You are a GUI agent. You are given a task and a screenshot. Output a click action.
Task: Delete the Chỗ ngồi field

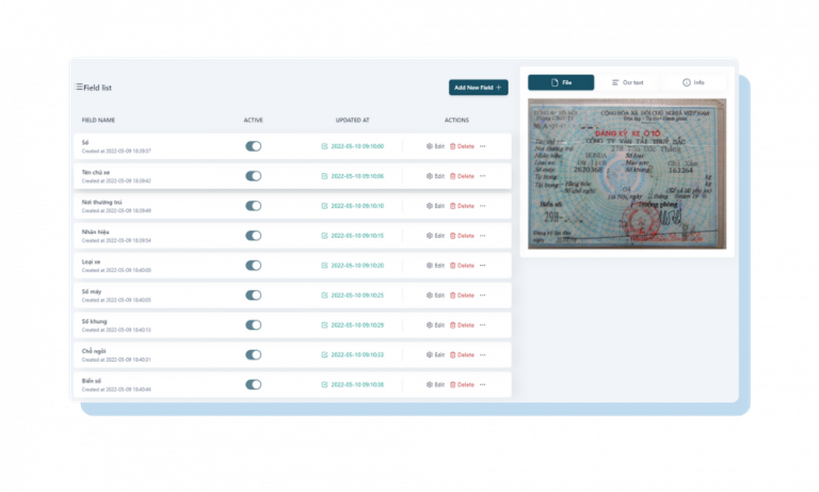click(x=462, y=355)
